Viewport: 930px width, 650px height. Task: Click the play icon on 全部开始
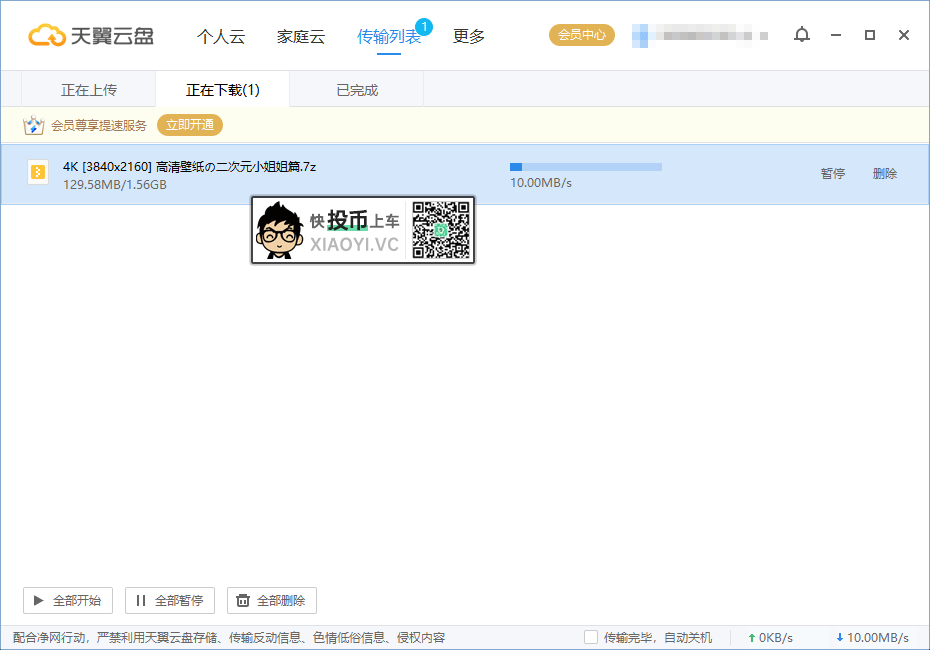[39, 600]
